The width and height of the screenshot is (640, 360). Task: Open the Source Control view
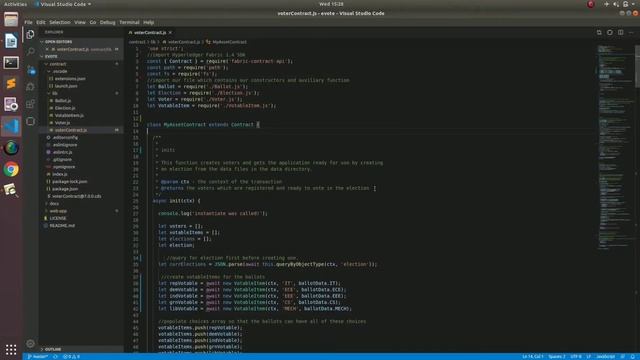tap(31, 70)
